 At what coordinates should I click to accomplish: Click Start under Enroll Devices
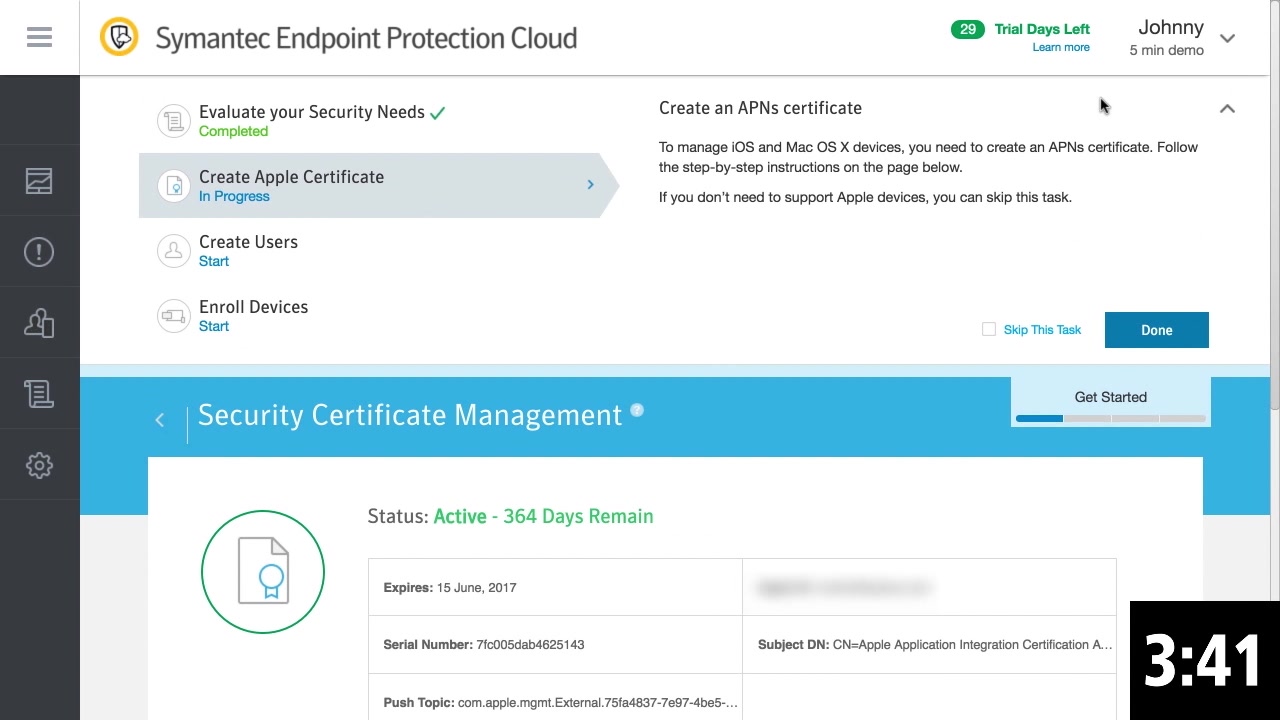click(214, 326)
